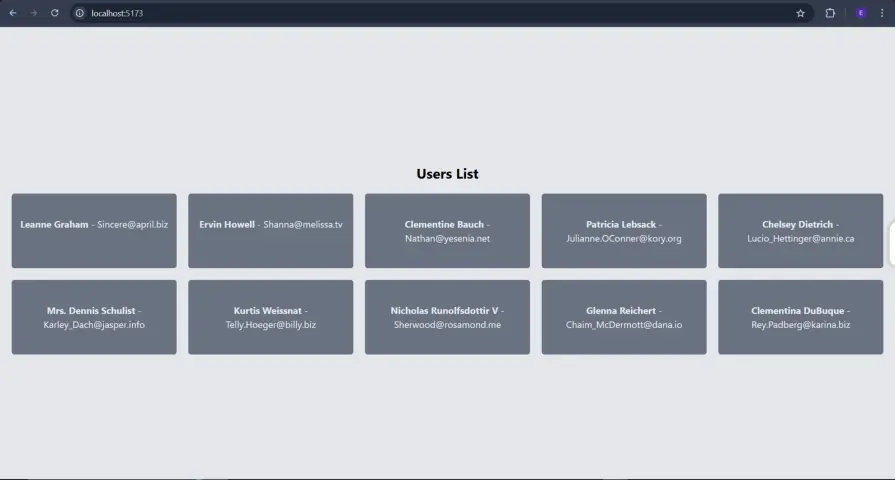This screenshot has width=895, height=480.
Task: Click Julianne.OConner@kory.org email
Action: pos(624,239)
